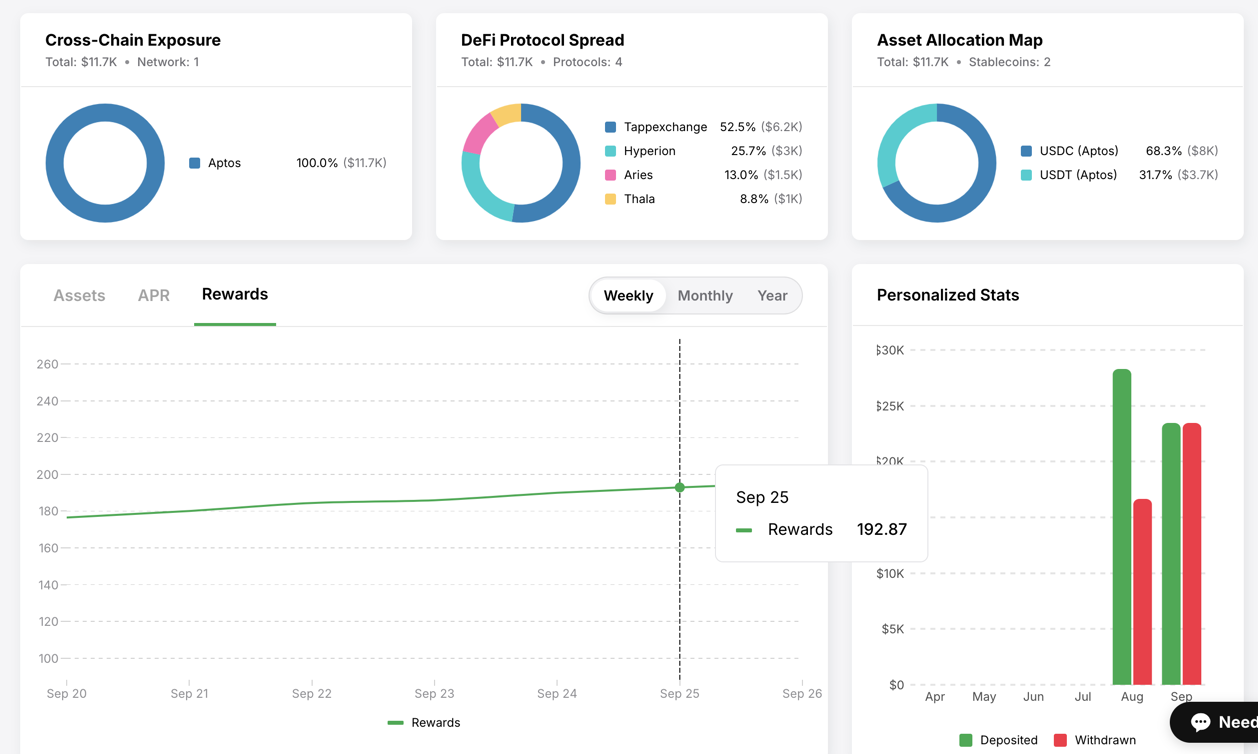Switch to the Assets tab
1258x754 pixels.
click(x=79, y=296)
